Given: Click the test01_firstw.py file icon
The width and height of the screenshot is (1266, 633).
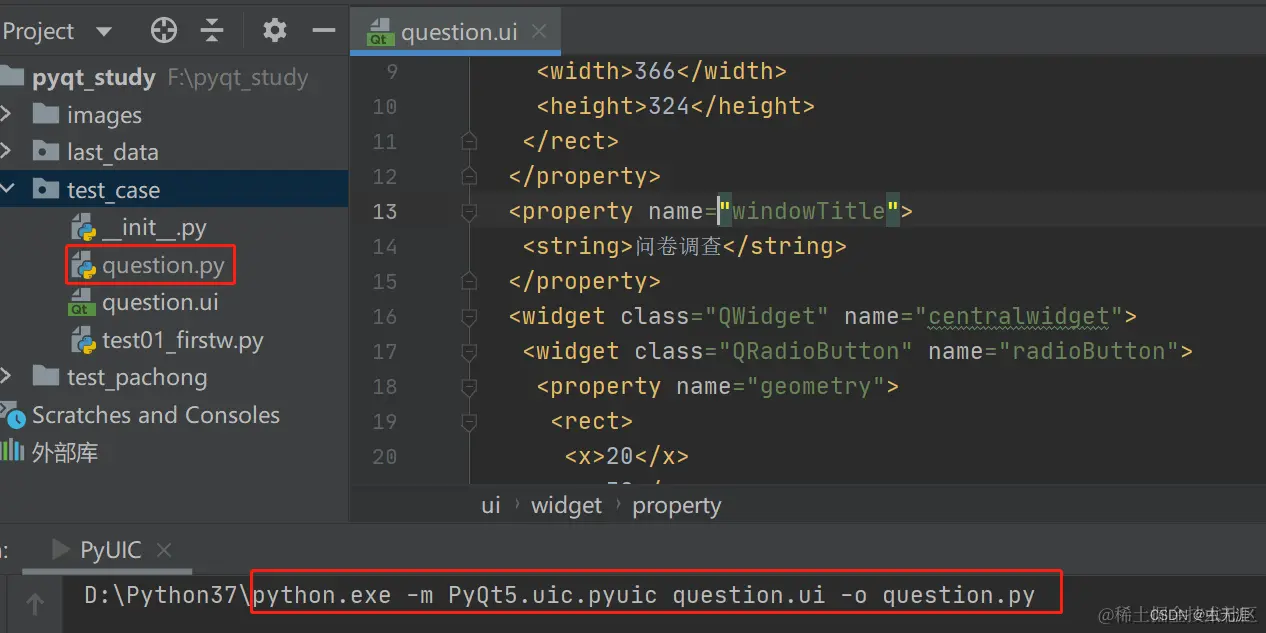Looking at the screenshot, I should 84,341.
